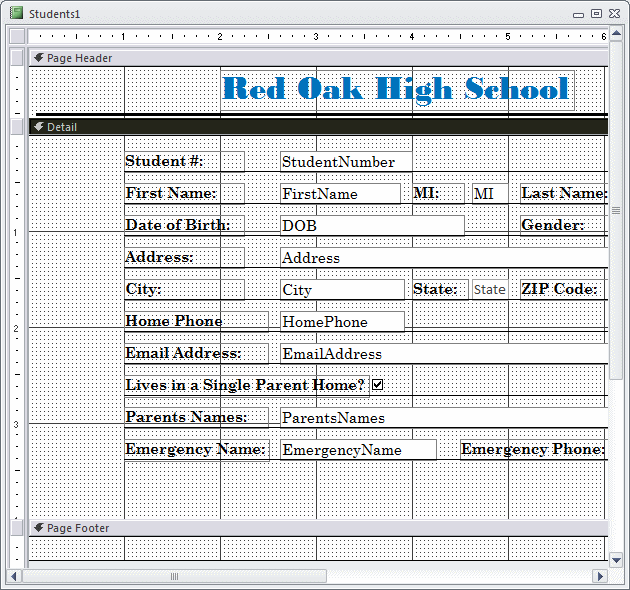
Task: Select the MI: label
Action: pos(438,194)
